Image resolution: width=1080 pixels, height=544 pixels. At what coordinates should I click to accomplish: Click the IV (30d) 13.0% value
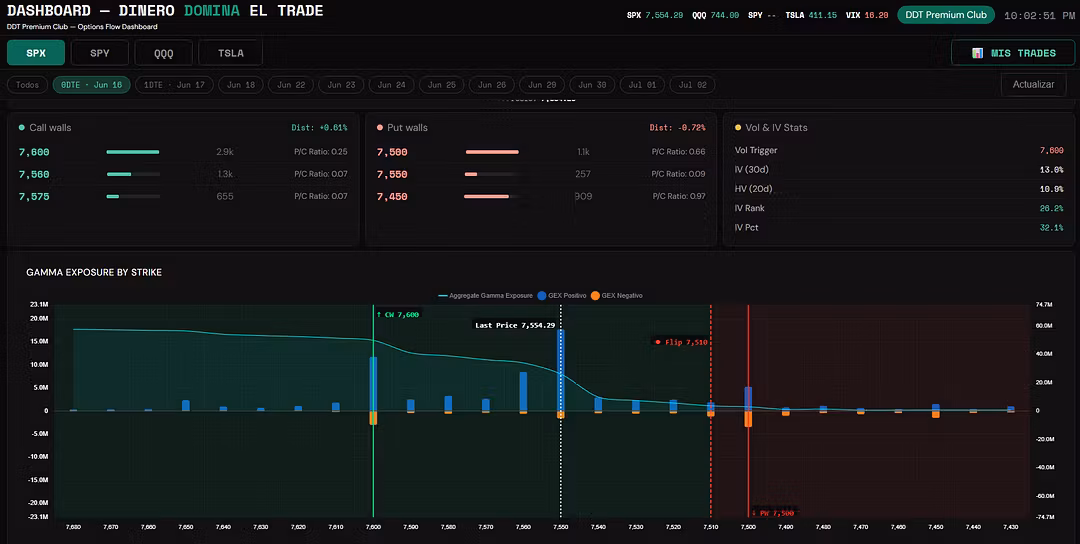(1052, 169)
